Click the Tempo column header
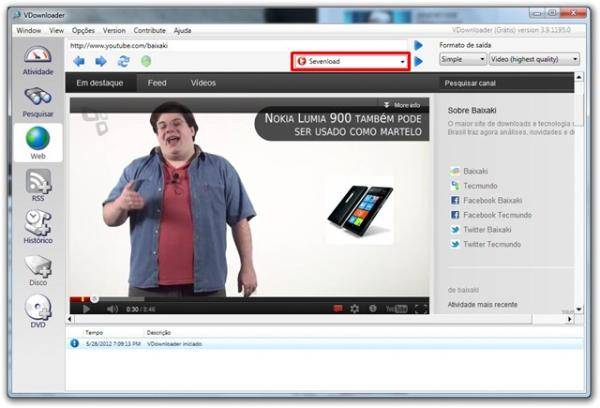The image size is (600, 408). point(94,333)
